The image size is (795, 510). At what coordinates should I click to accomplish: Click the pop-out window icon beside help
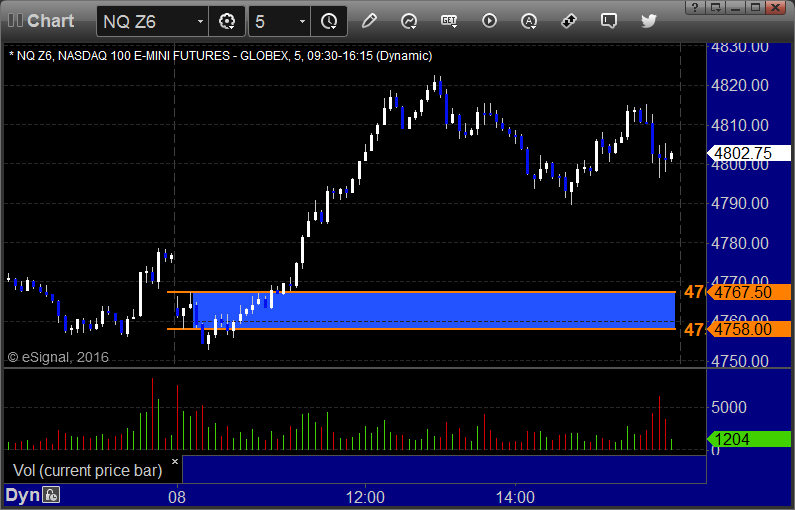[x=716, y=7]
